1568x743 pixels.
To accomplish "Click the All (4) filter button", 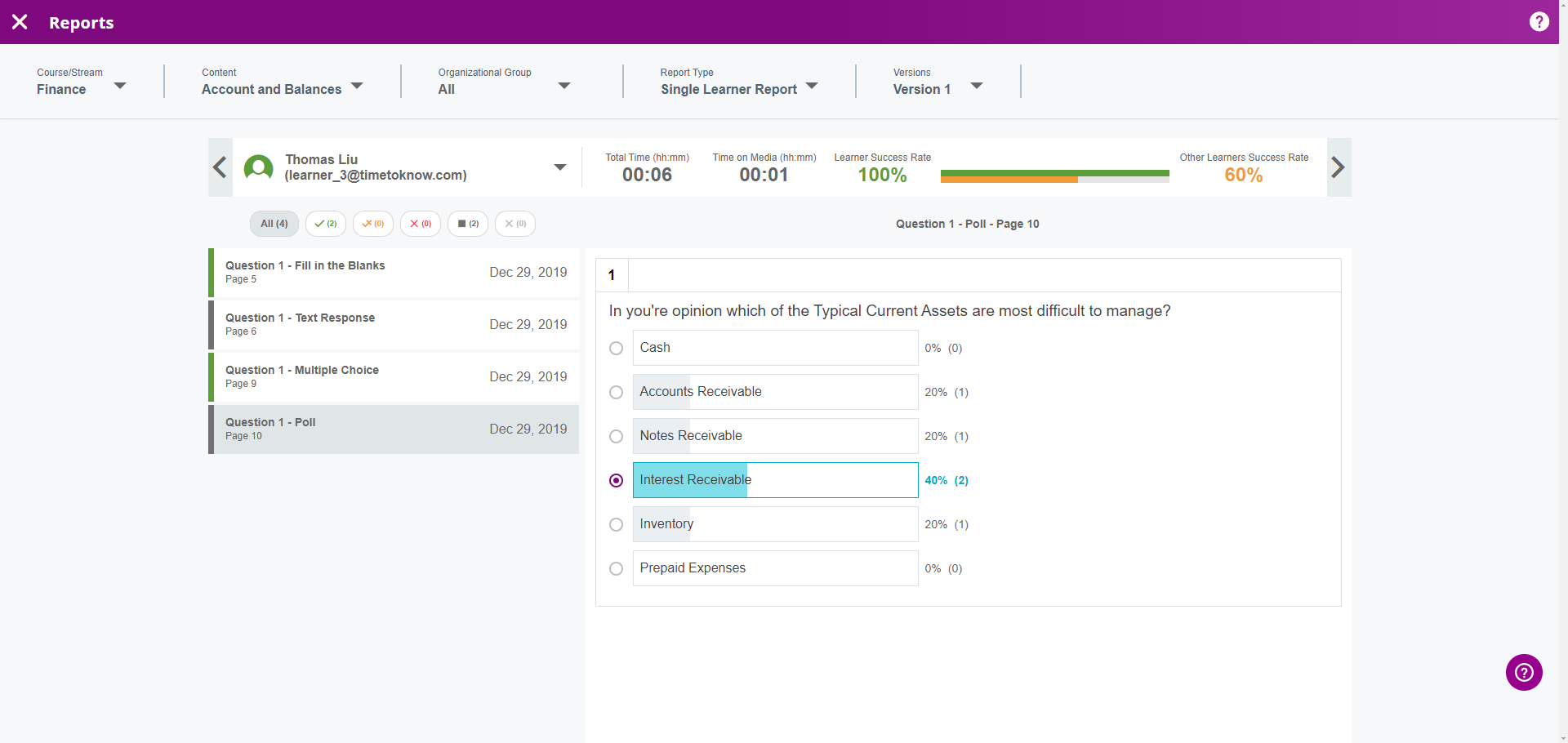I will pos(274,224).
